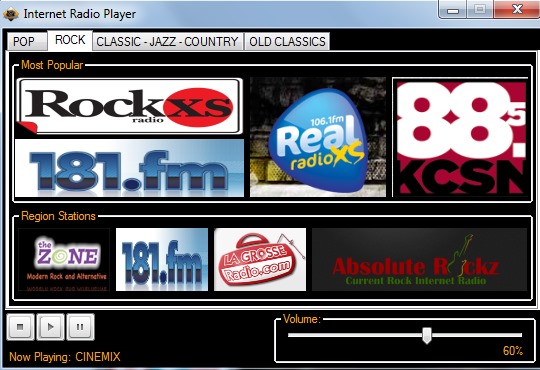The image size is (540, 370).
Task: Select 181.fm under Region Stations
Action: [162, 259]
